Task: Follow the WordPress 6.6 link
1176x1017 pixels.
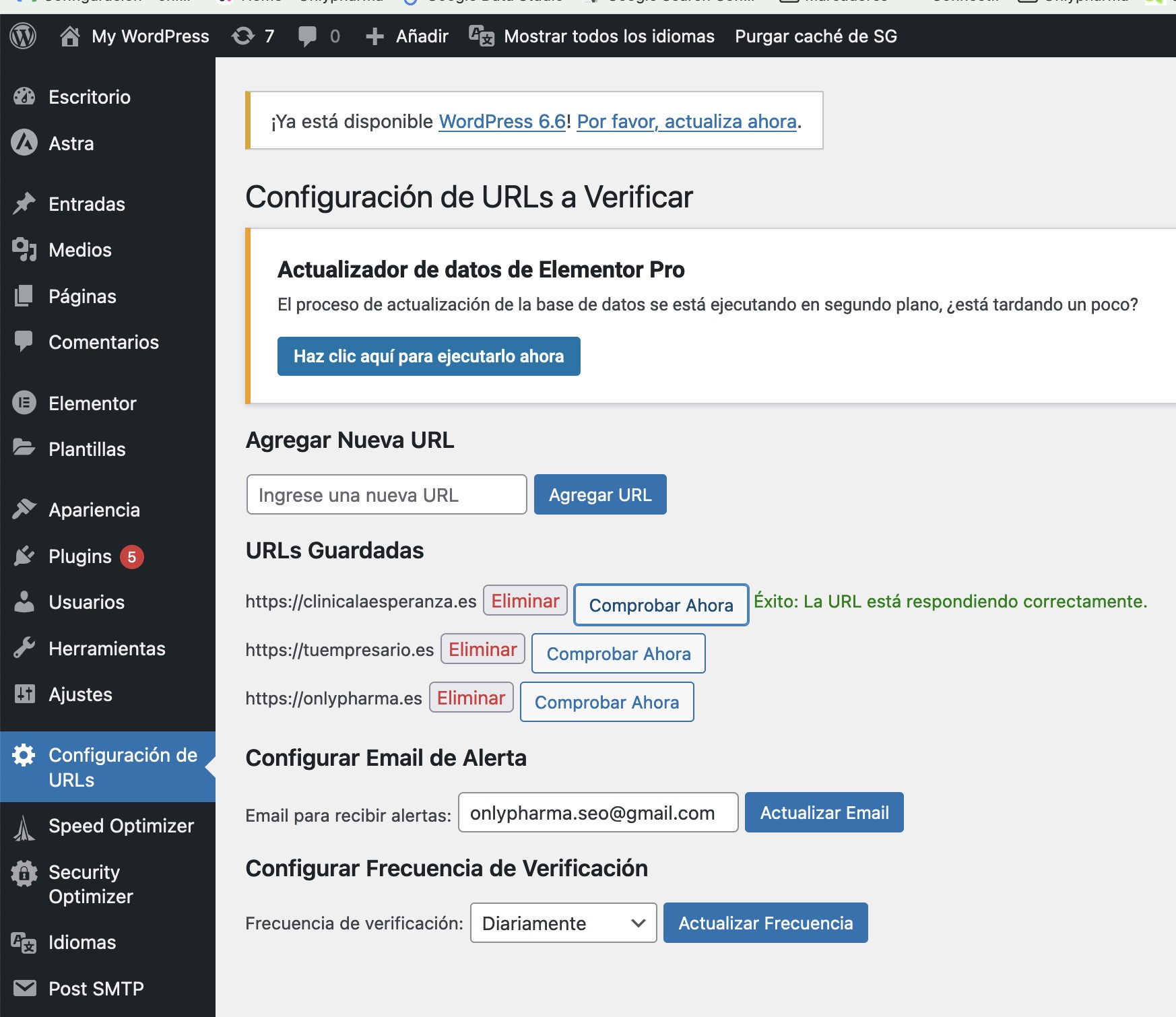Action: click(x=502, y=121)
